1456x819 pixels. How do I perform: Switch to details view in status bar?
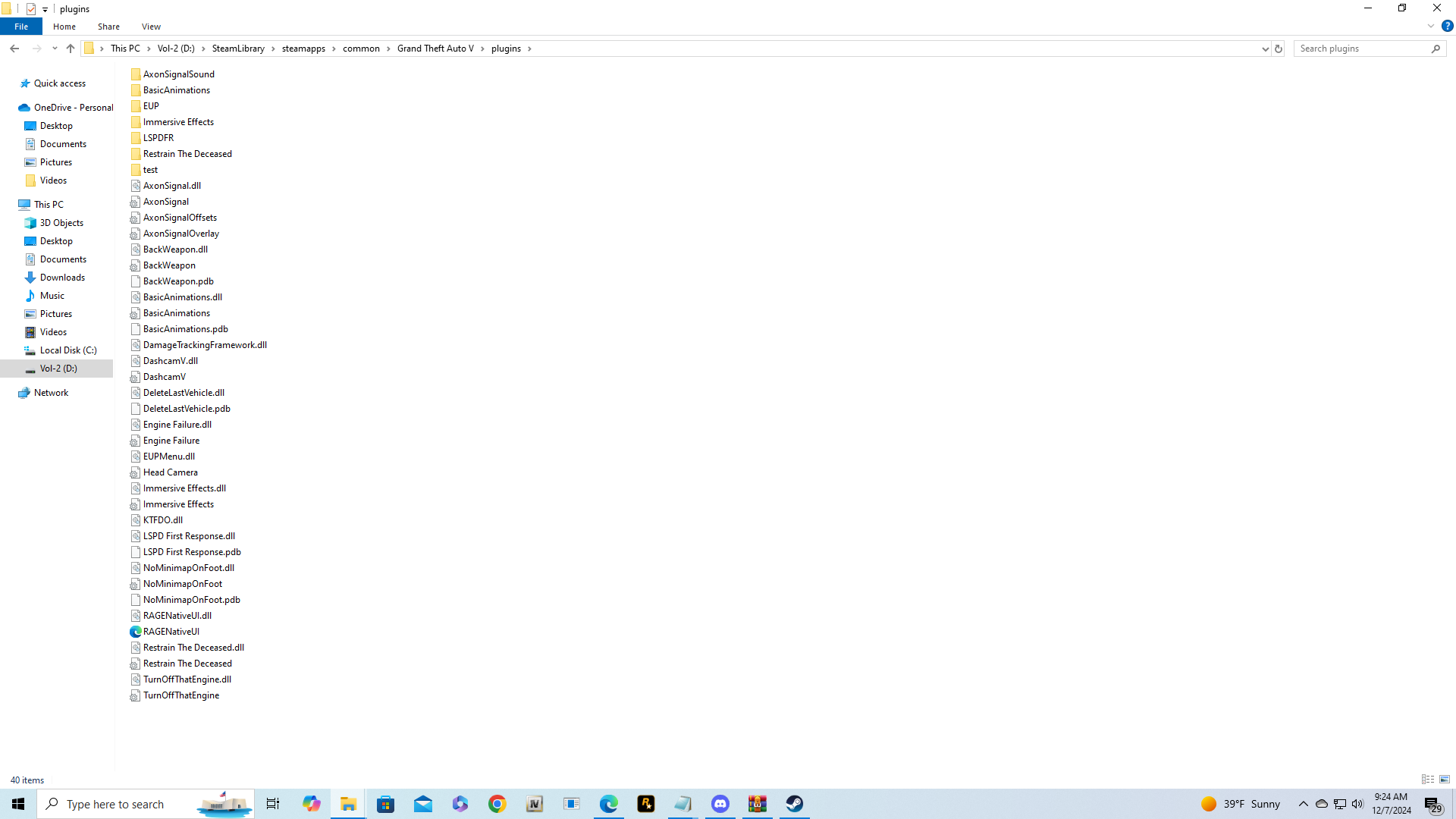pos(1428,780)
